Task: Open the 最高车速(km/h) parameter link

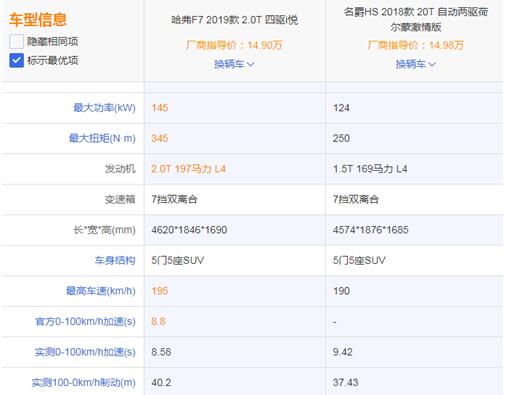Action: (x=101, y=291)
